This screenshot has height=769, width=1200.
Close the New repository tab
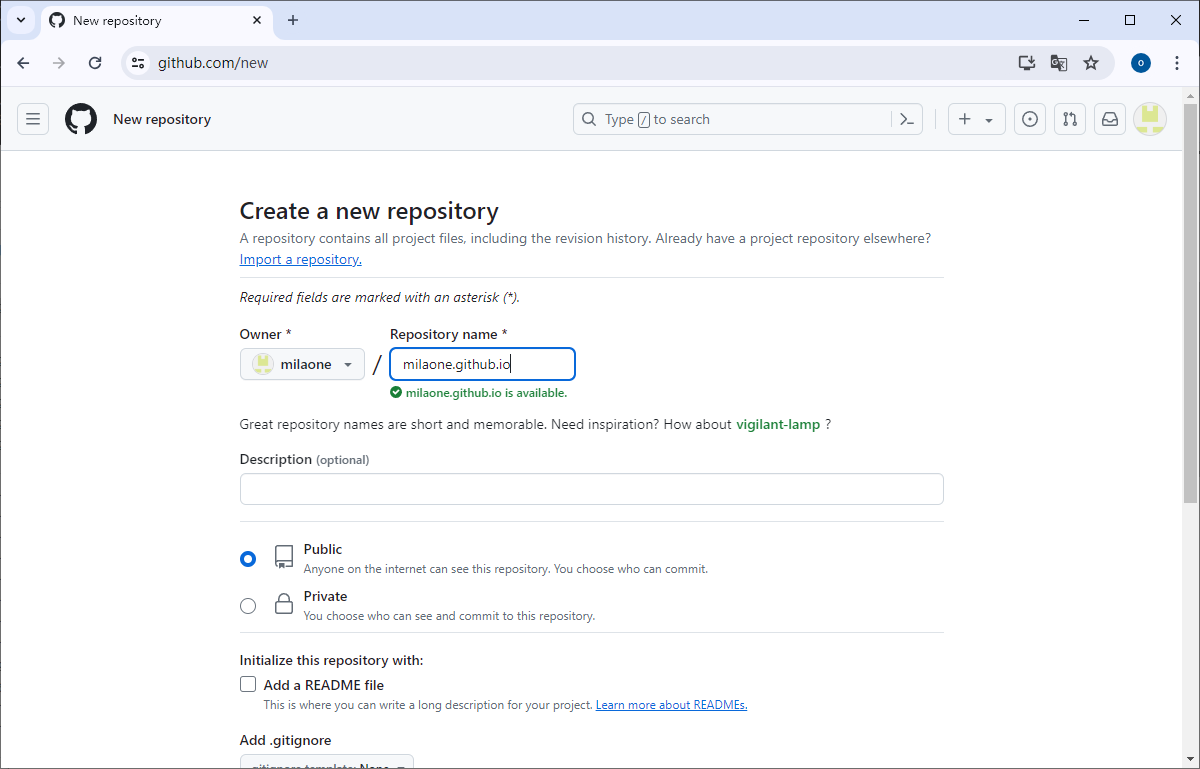(x=257, y=20)
